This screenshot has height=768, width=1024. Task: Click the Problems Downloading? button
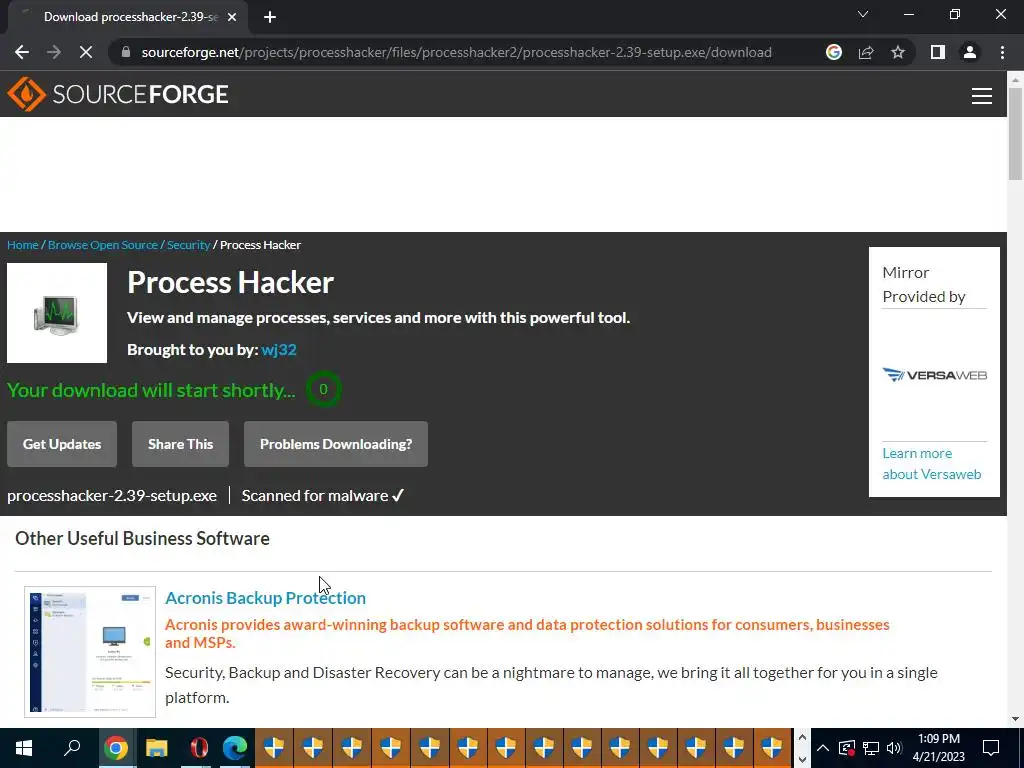(x=336, y=444)
